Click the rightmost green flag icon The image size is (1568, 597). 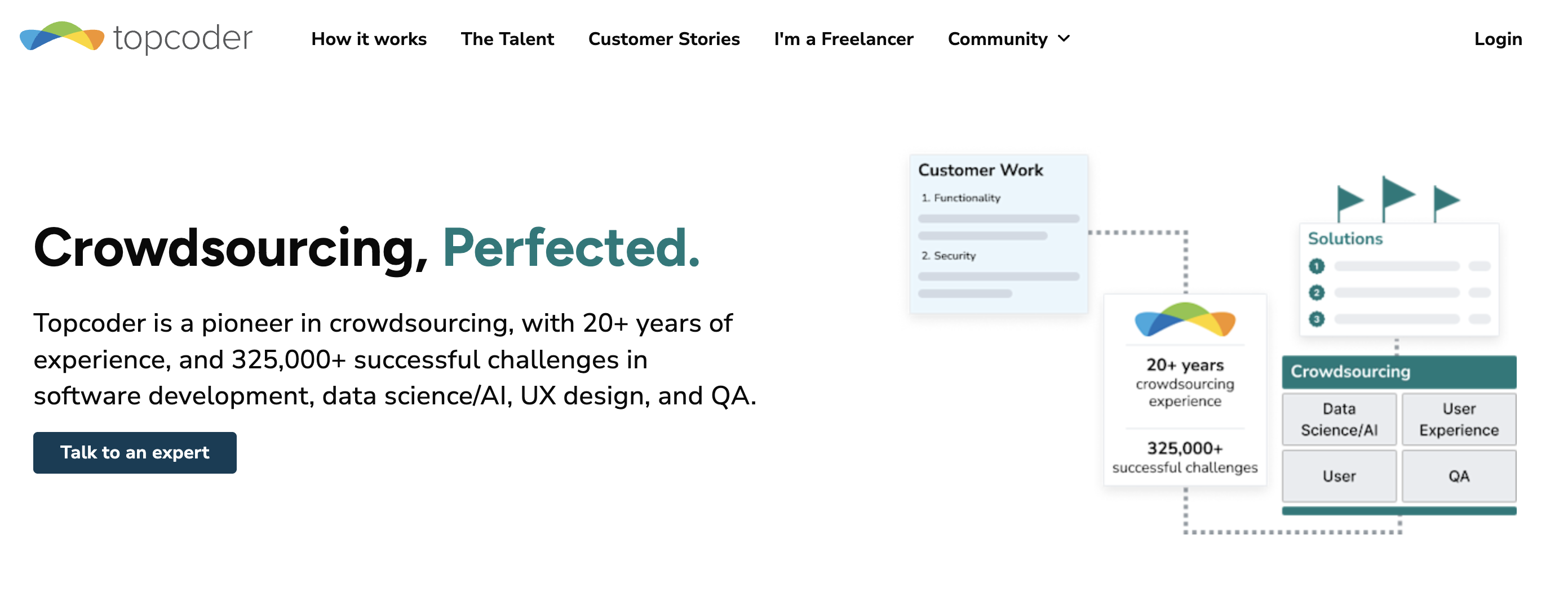pyautogui.click(x=1446, y=203)
